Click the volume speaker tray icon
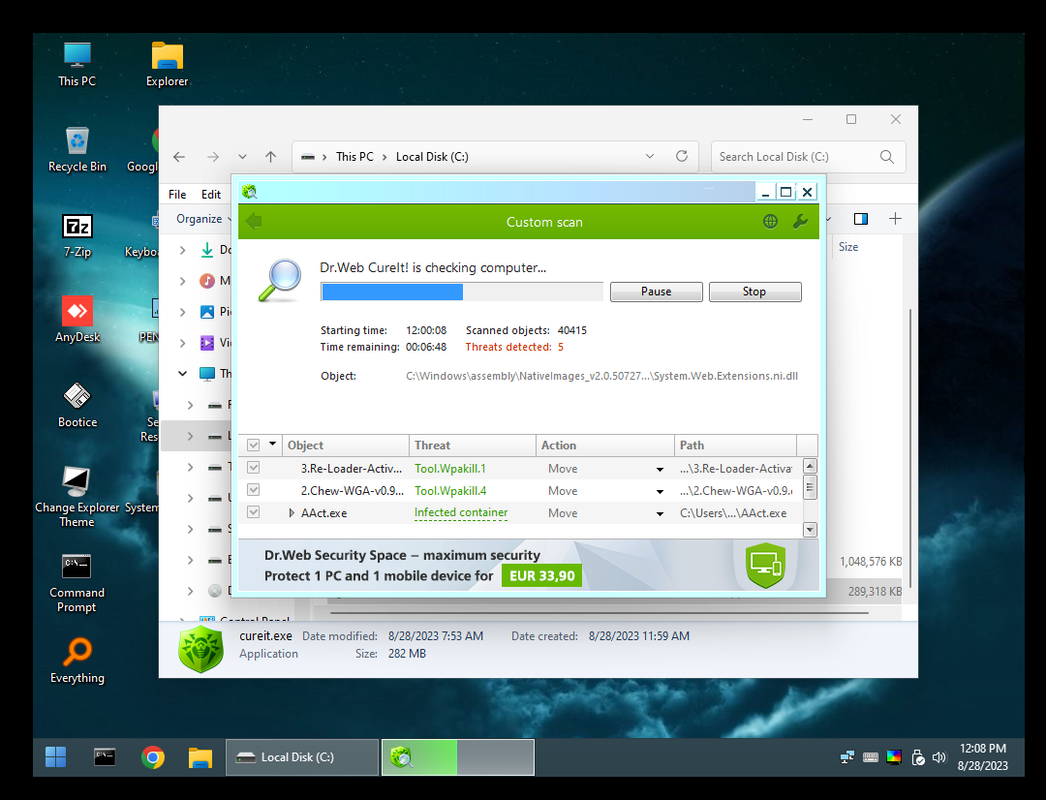The image size is (1046, 800). 939,757
